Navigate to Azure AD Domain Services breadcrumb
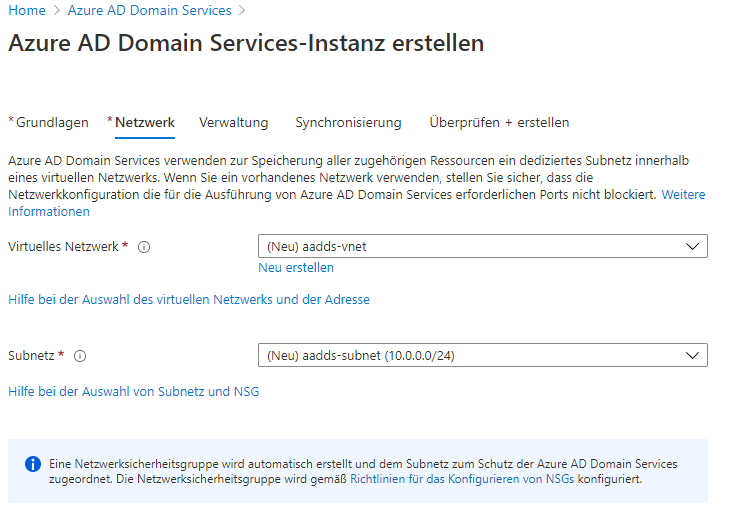Screen dimensions: 734x524 click(x=149, y=10)
